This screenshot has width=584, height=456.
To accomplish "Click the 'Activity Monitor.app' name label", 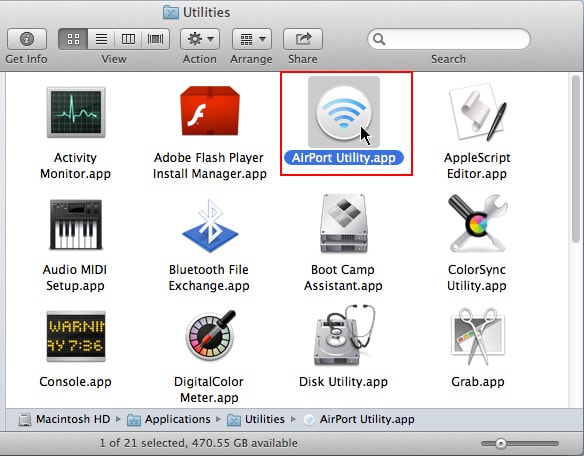I will (x=75, y=165).
